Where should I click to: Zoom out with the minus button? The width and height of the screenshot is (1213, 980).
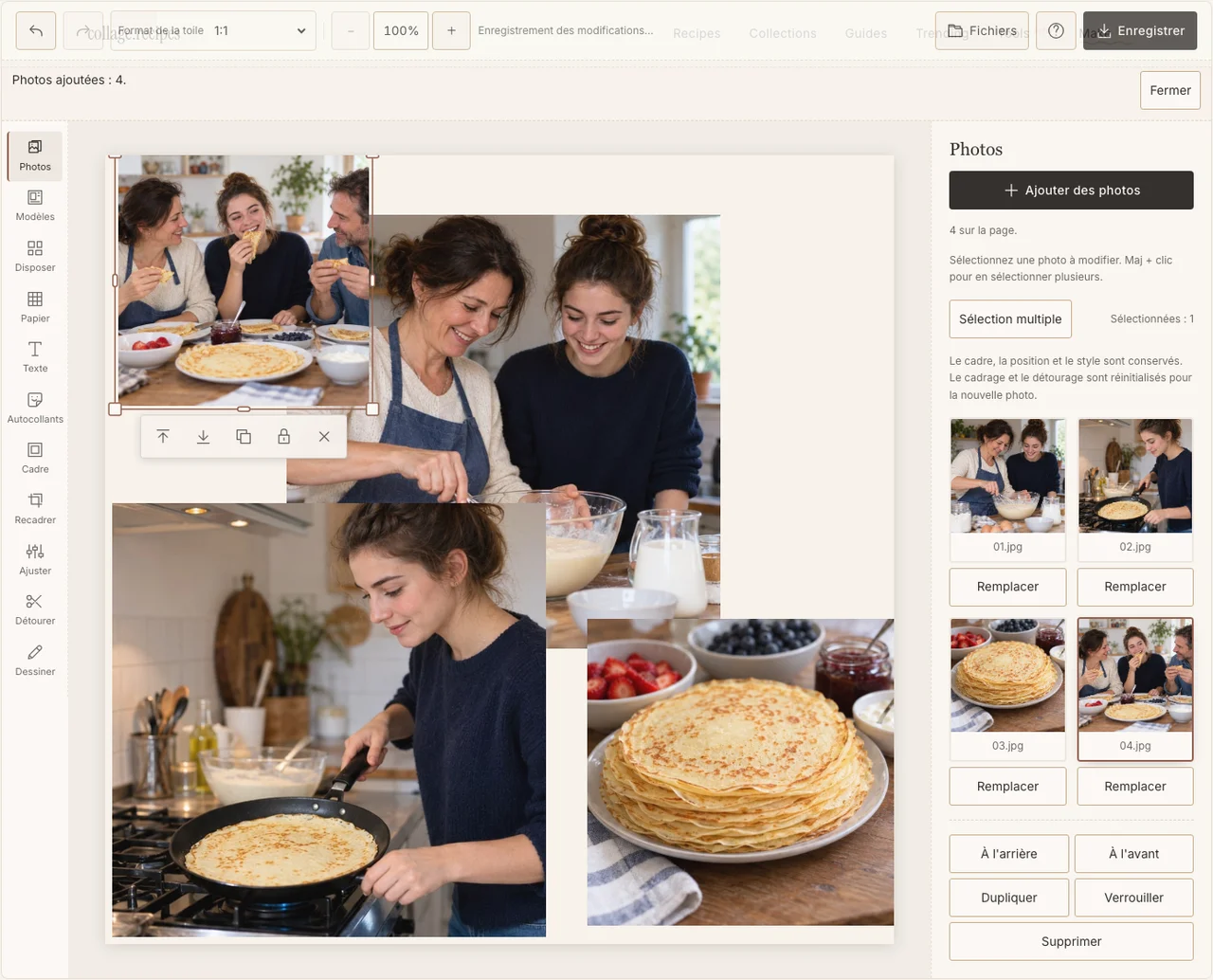click(x=351, y=30)
